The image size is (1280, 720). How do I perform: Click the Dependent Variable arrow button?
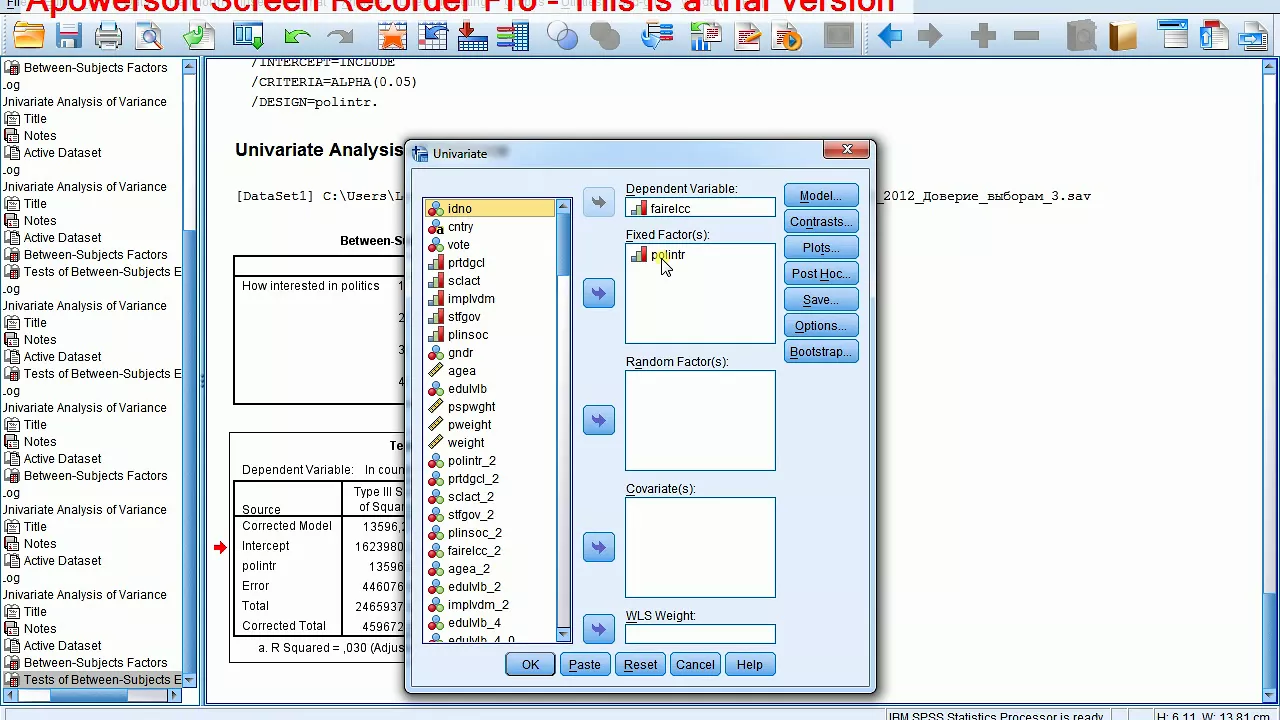click(599, 202)
